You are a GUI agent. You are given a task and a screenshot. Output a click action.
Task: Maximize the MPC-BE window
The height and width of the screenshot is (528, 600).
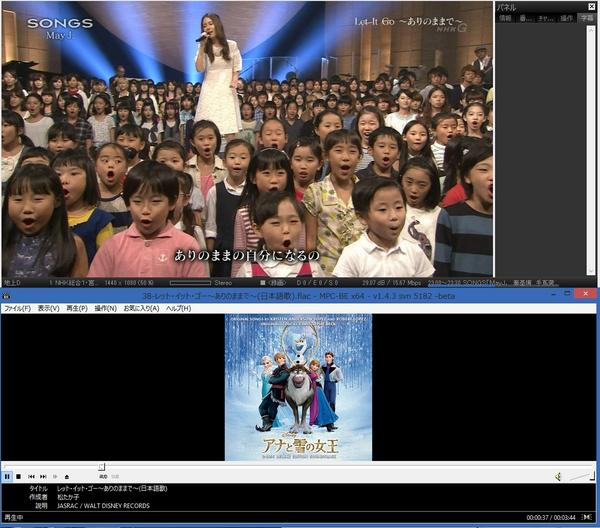pyautogui.click(x=567, y=294)
